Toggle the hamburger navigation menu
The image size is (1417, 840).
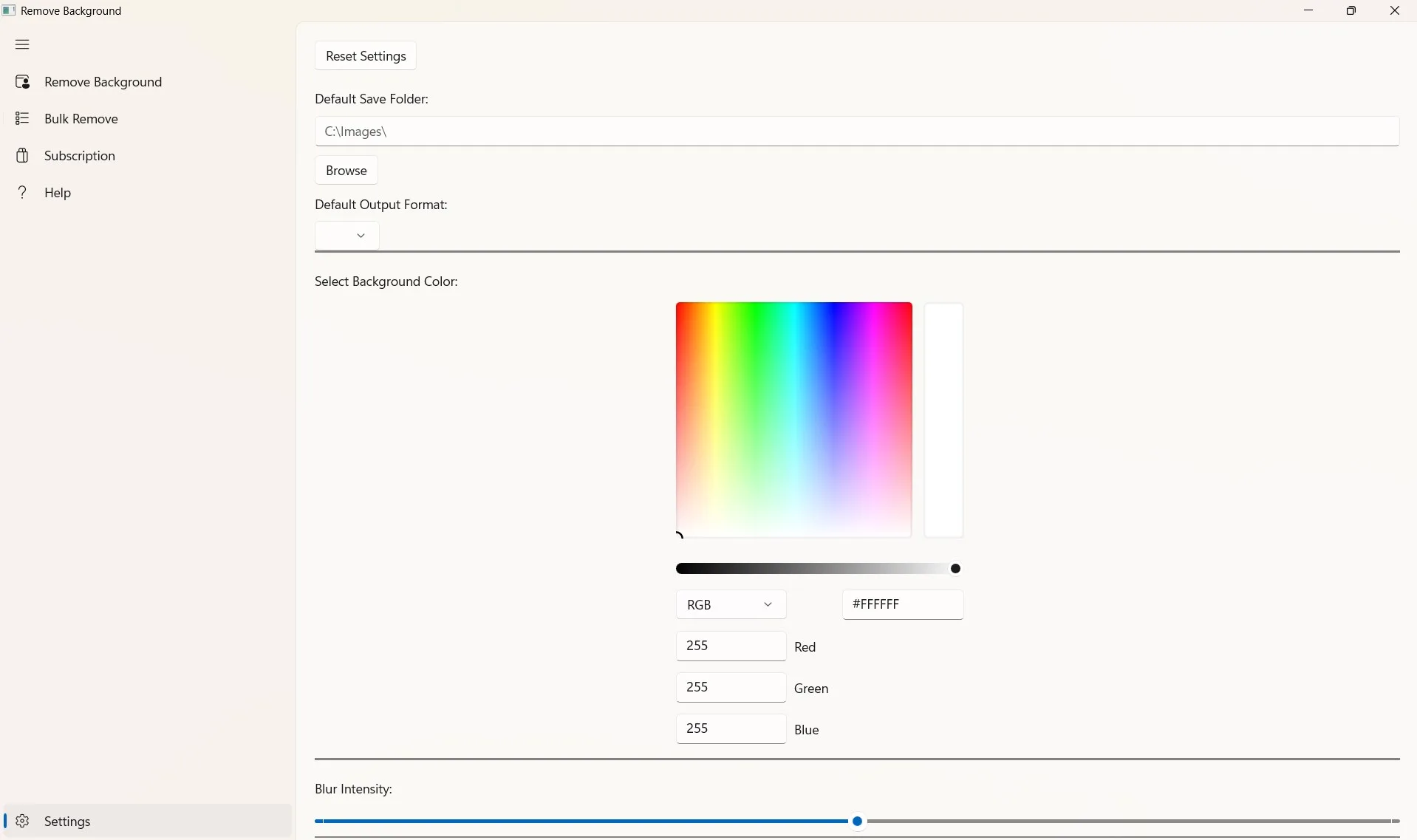click(x=22, y=44)
